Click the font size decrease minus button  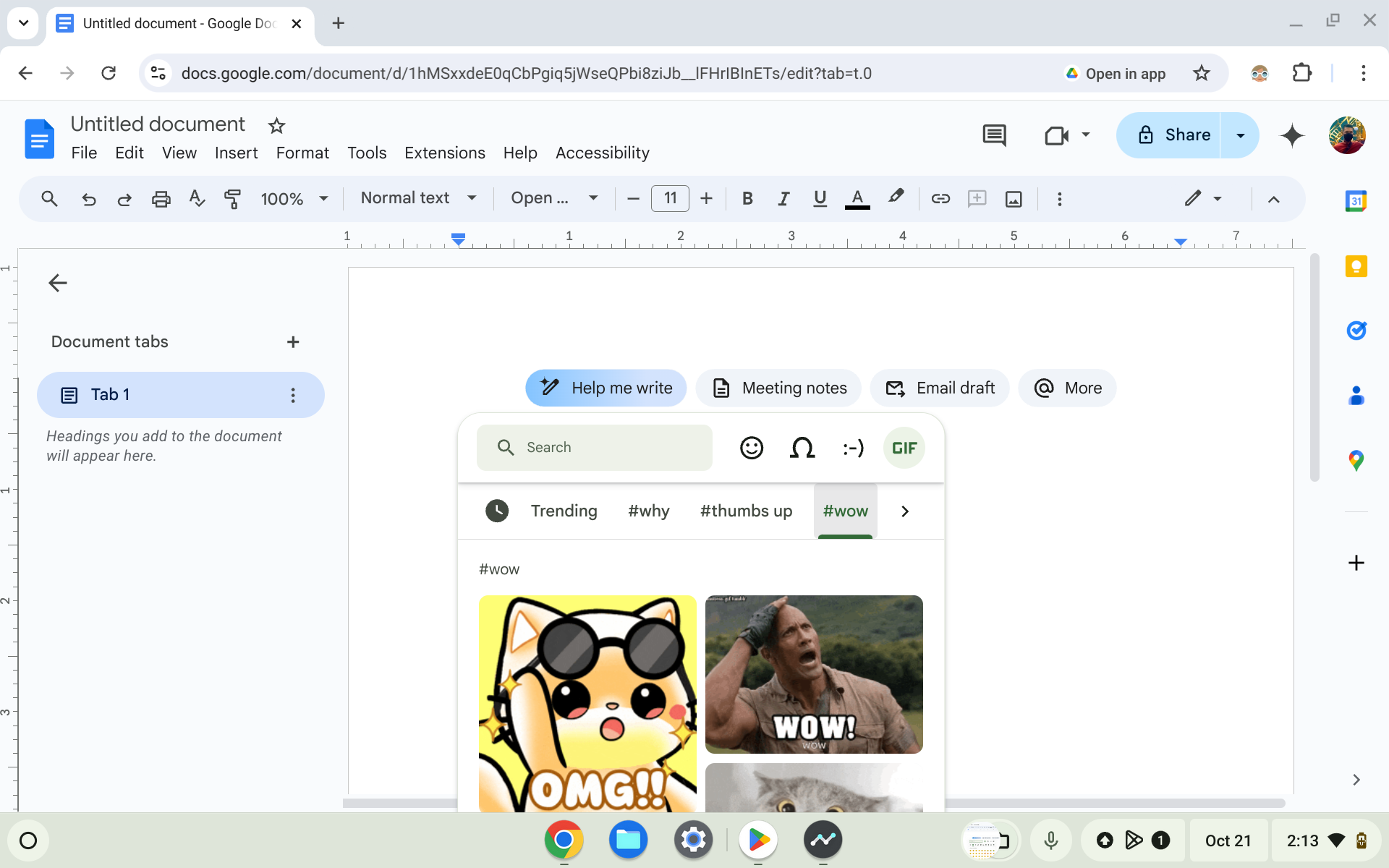click(634, 199)
